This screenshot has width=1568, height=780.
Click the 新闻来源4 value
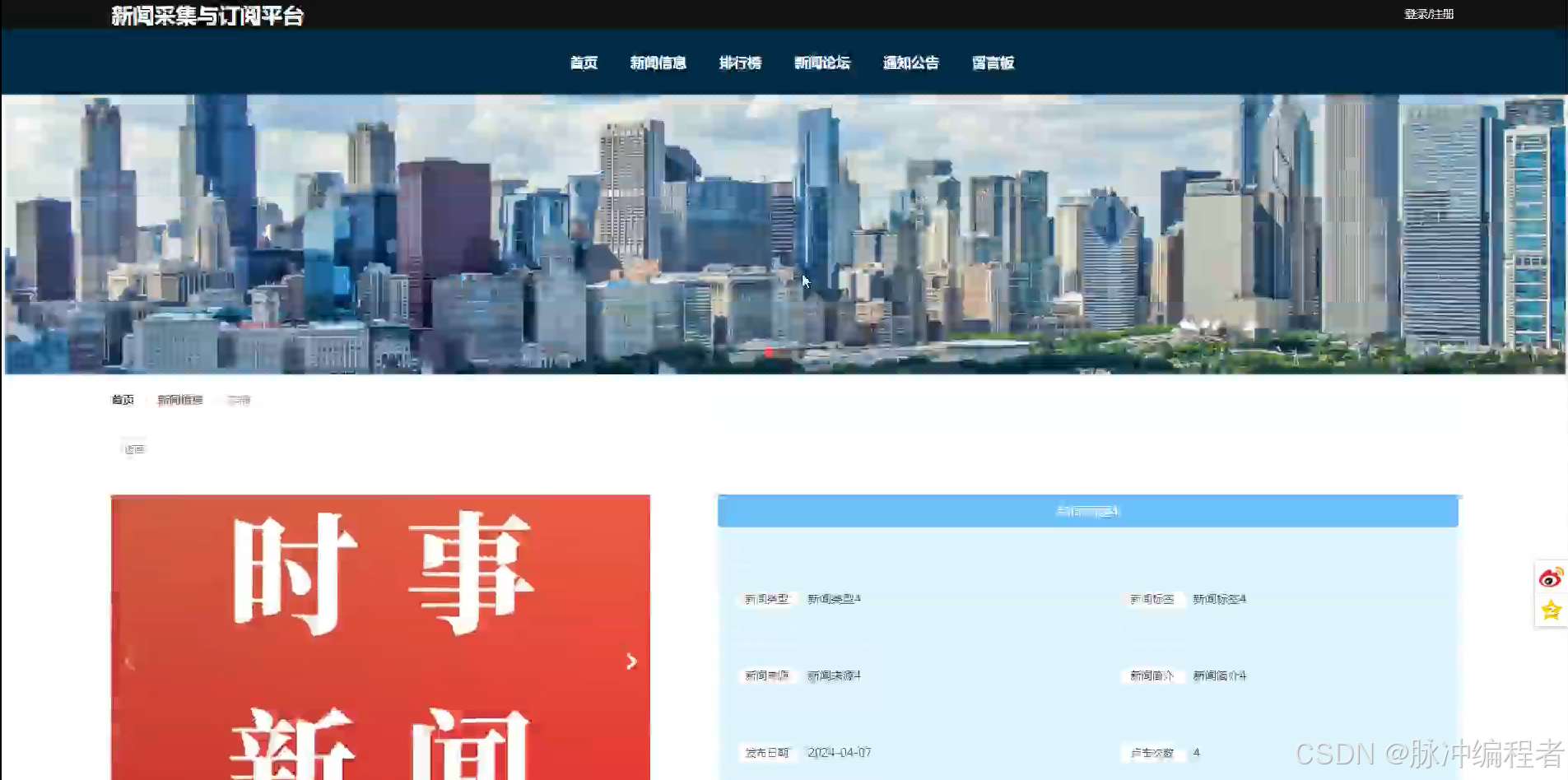point(834,676)
